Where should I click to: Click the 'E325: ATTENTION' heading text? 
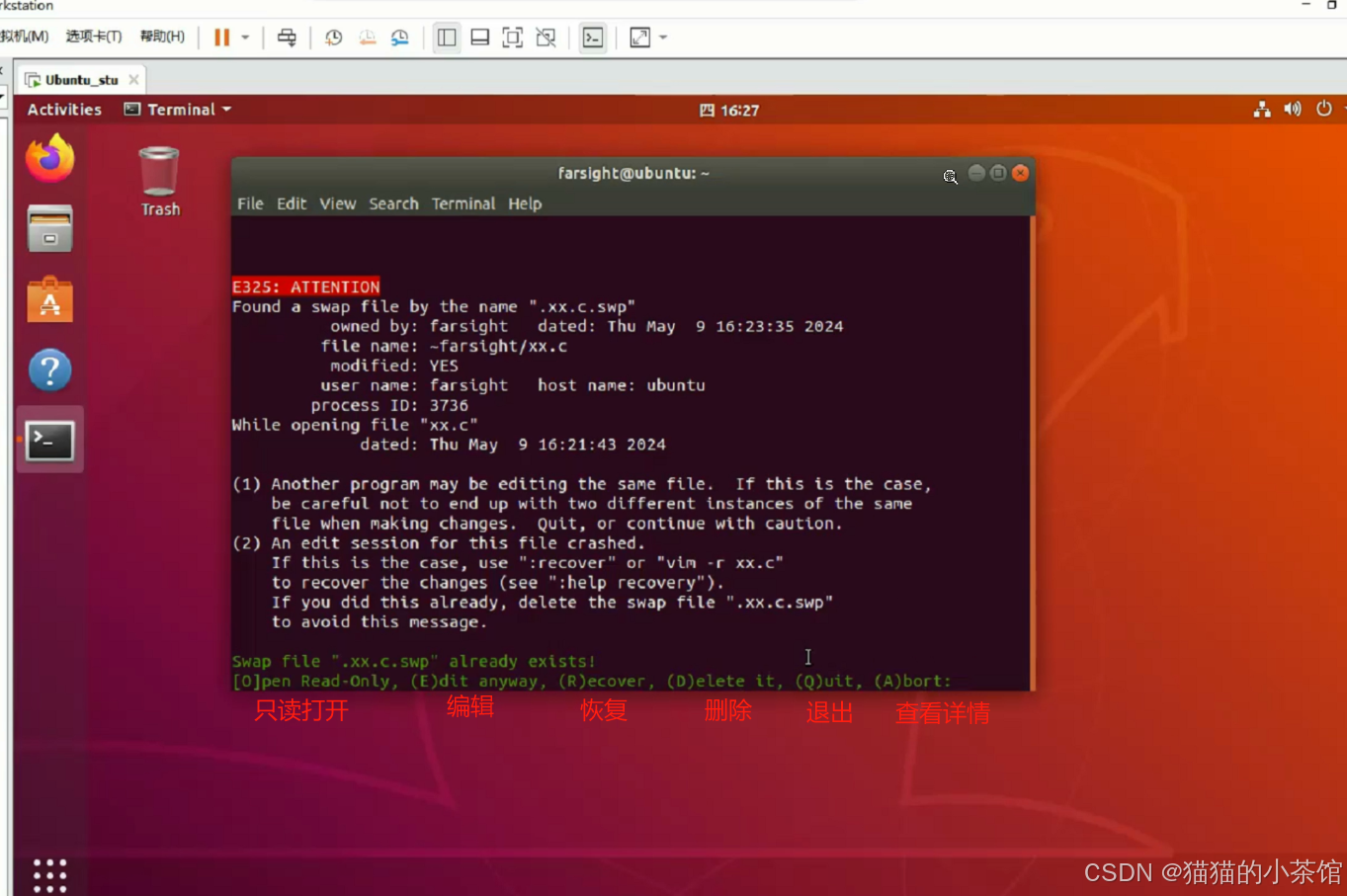tap(306, 286)
